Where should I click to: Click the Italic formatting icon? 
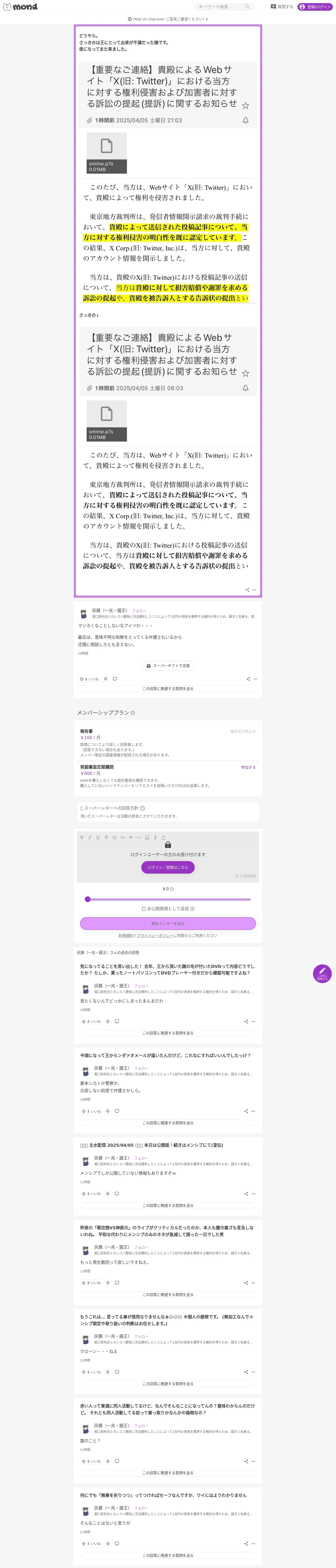coord(90,838)
